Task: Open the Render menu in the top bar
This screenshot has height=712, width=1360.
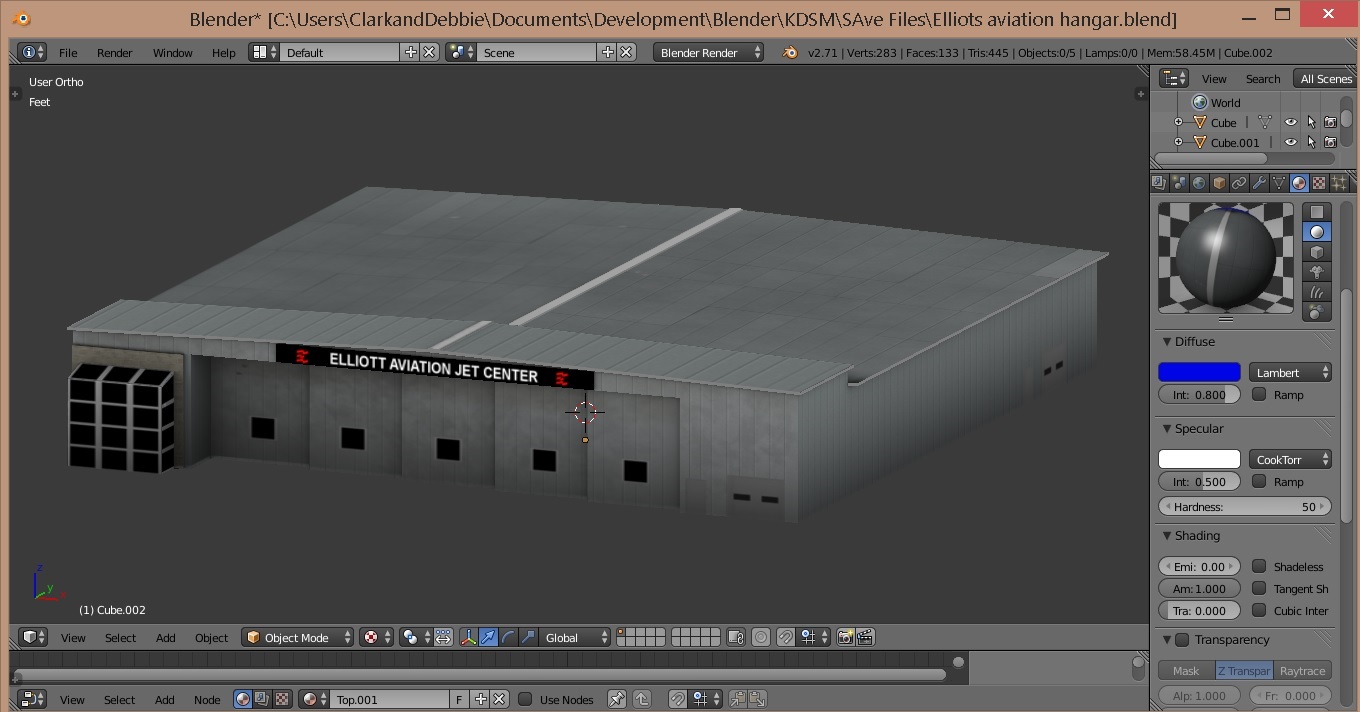Action: pyautogui.click(x=114, y=52)
